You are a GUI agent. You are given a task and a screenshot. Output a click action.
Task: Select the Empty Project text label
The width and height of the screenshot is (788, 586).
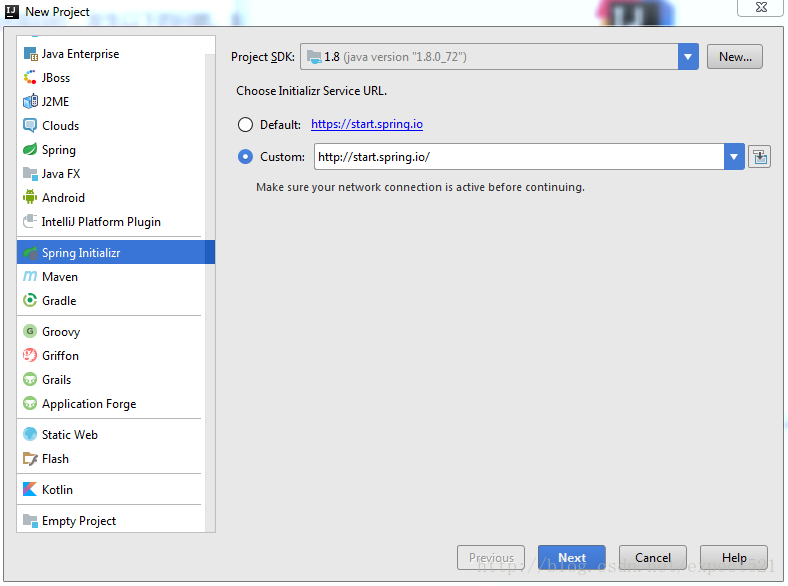click(x=79, y=521)
